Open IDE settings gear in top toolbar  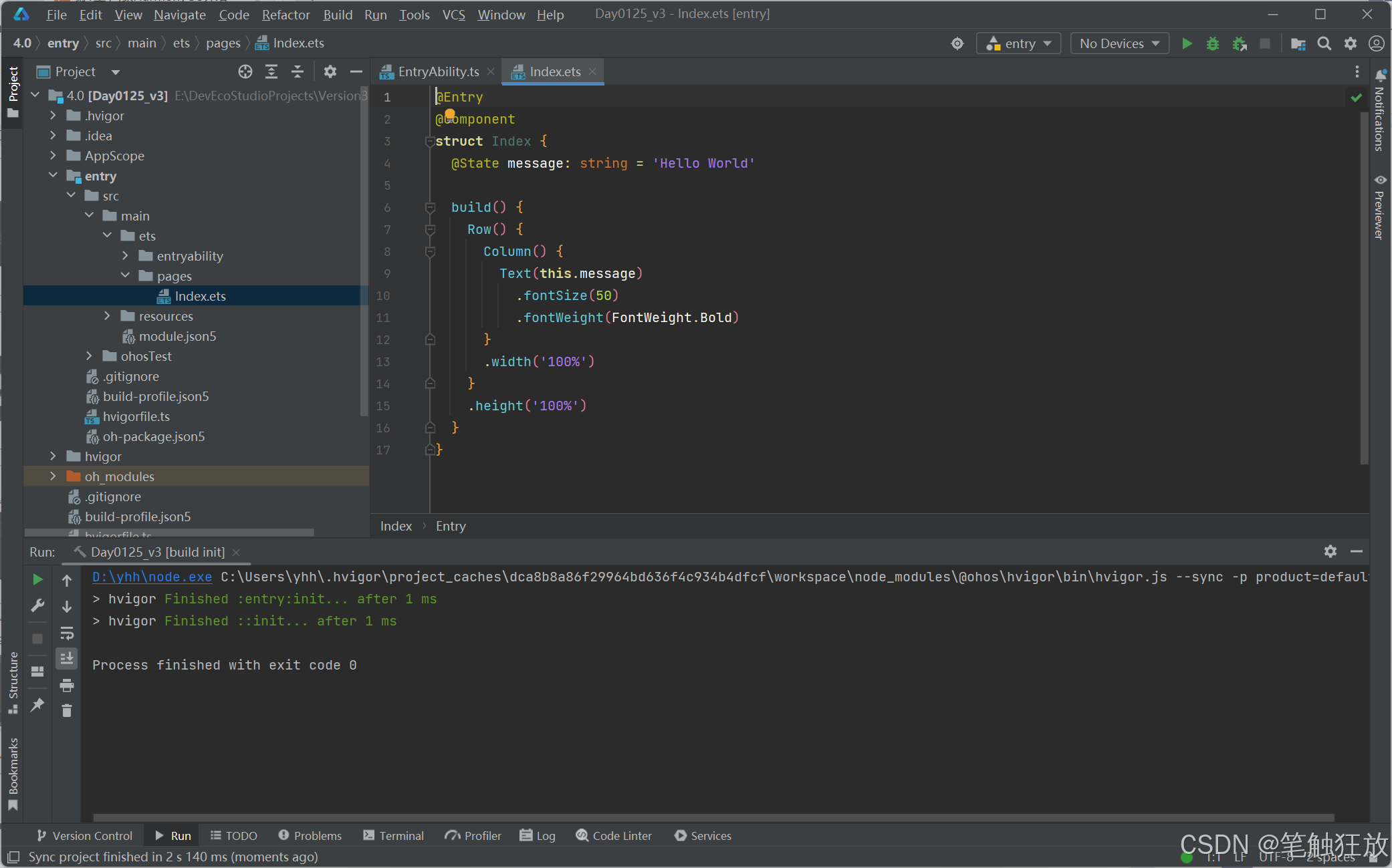(1351, 43)
